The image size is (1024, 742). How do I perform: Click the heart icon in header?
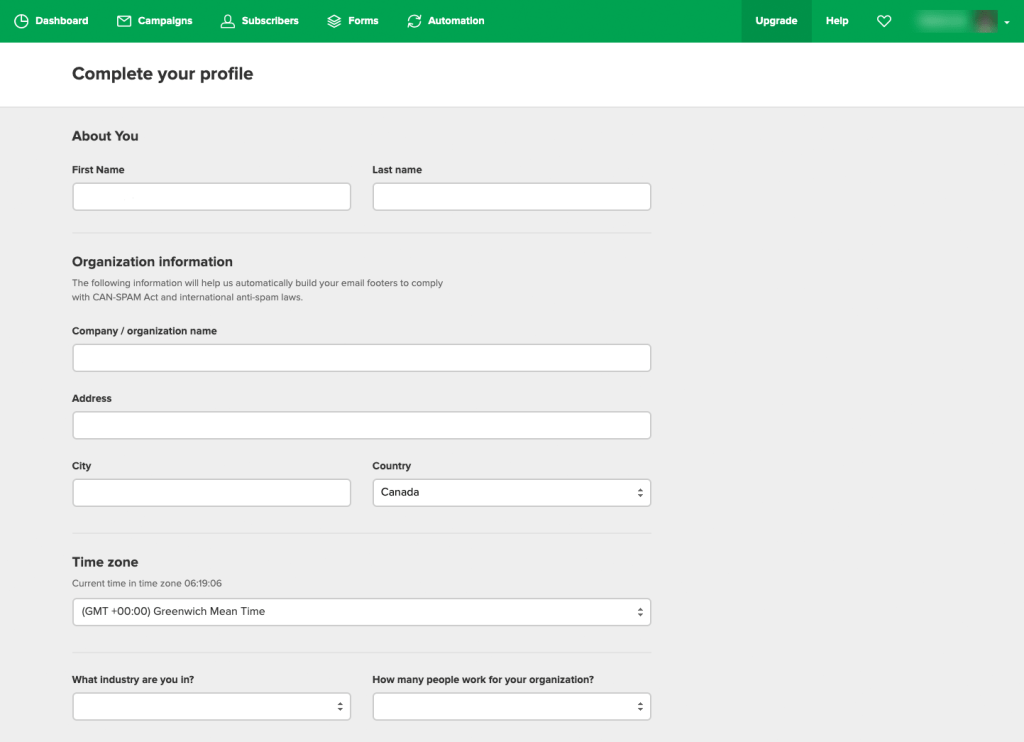pyautogui.click(x=884, y=21)
